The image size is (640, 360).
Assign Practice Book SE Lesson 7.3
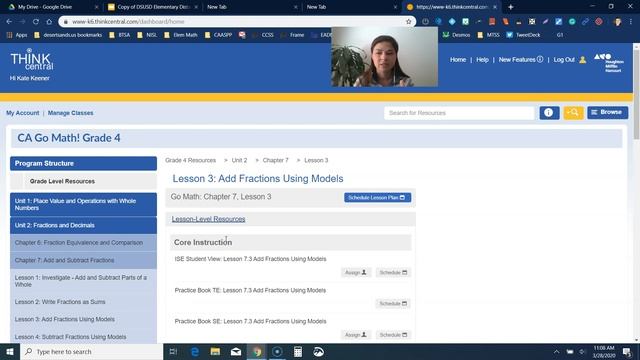tap(356, 335)
